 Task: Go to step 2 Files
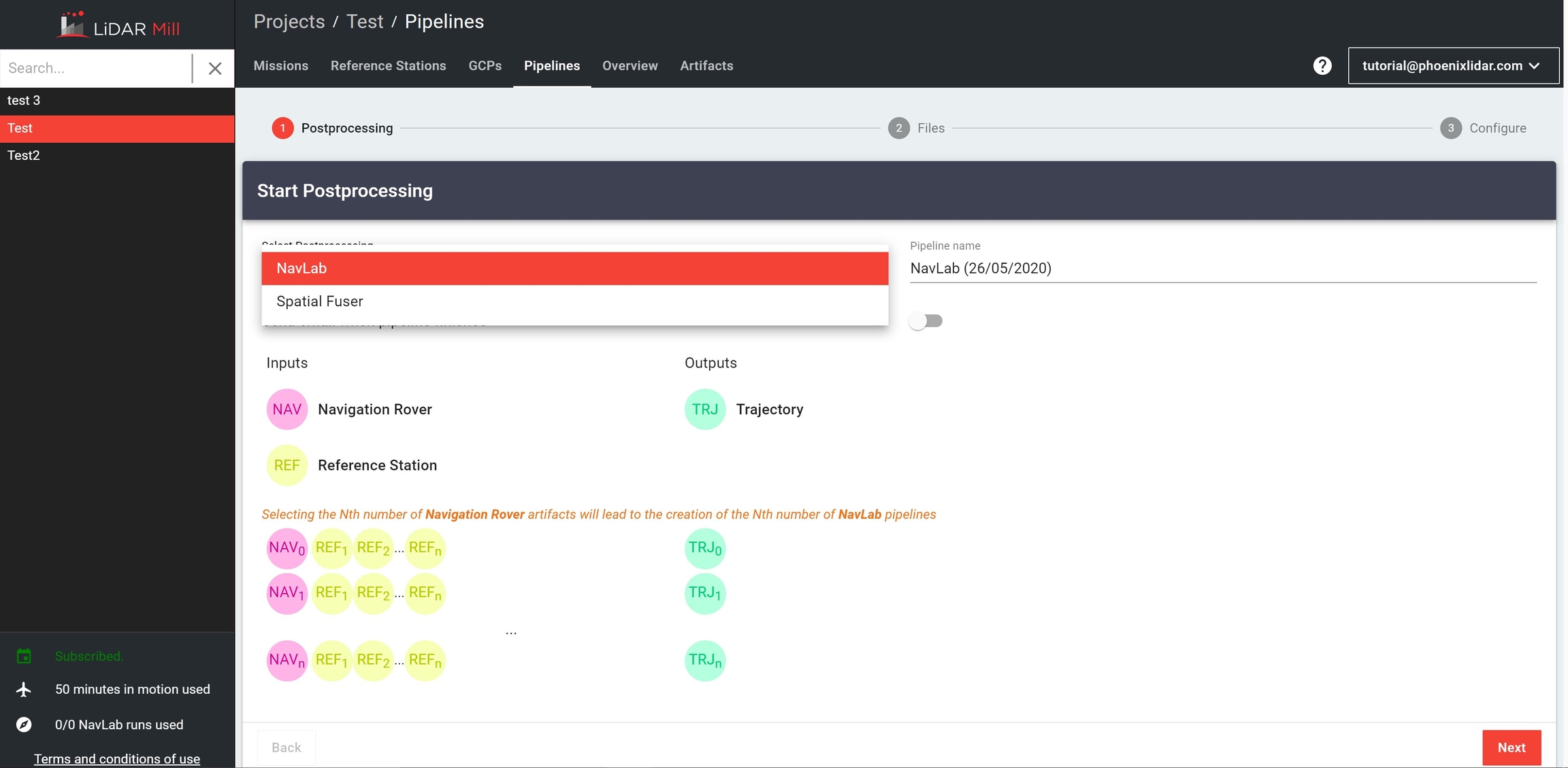pyautogui.click(x=916, y=128)
